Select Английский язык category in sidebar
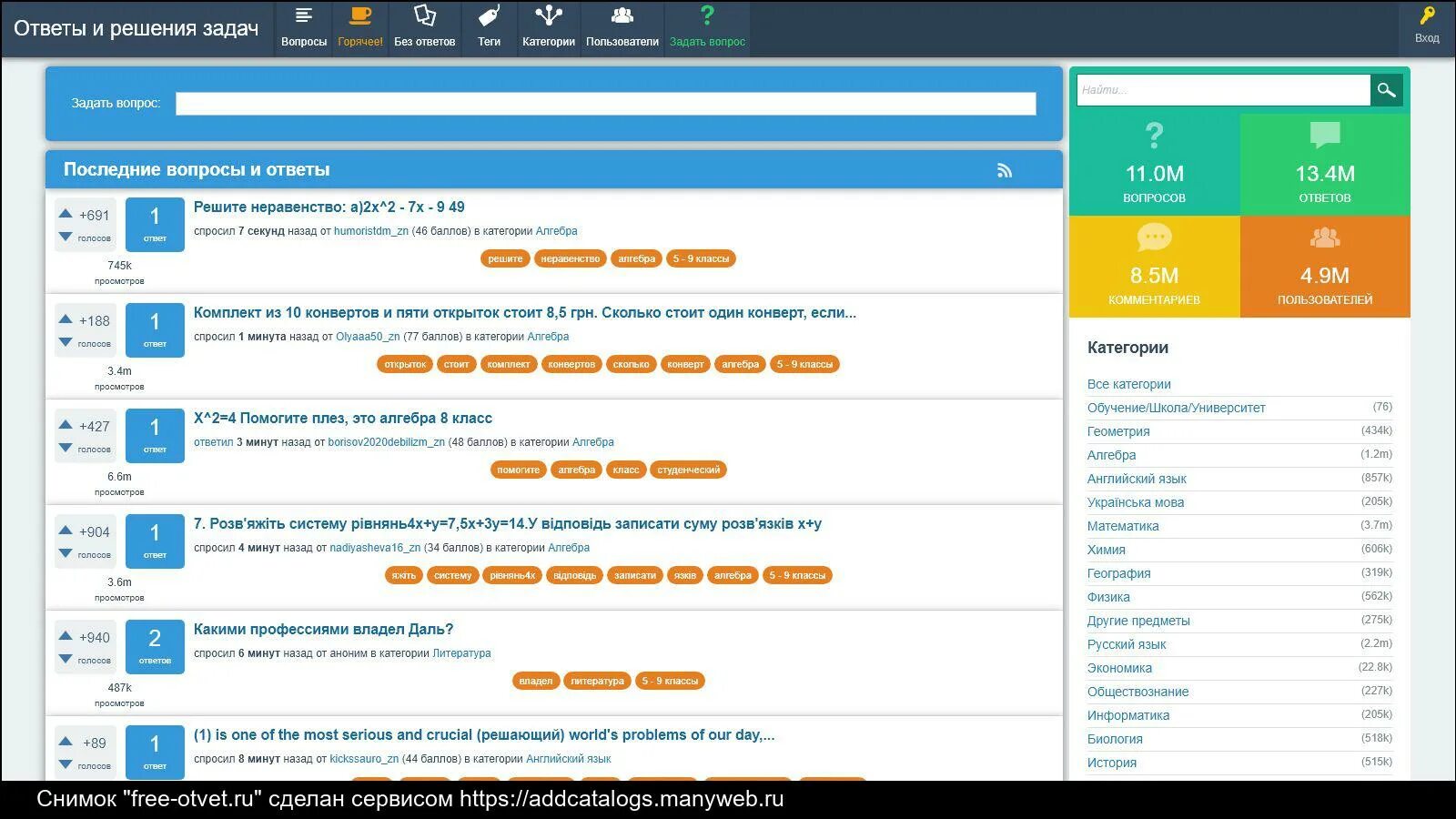The width and height of the screenshot is (1456, 819). pyautogui.click(x=1137, y=479)
